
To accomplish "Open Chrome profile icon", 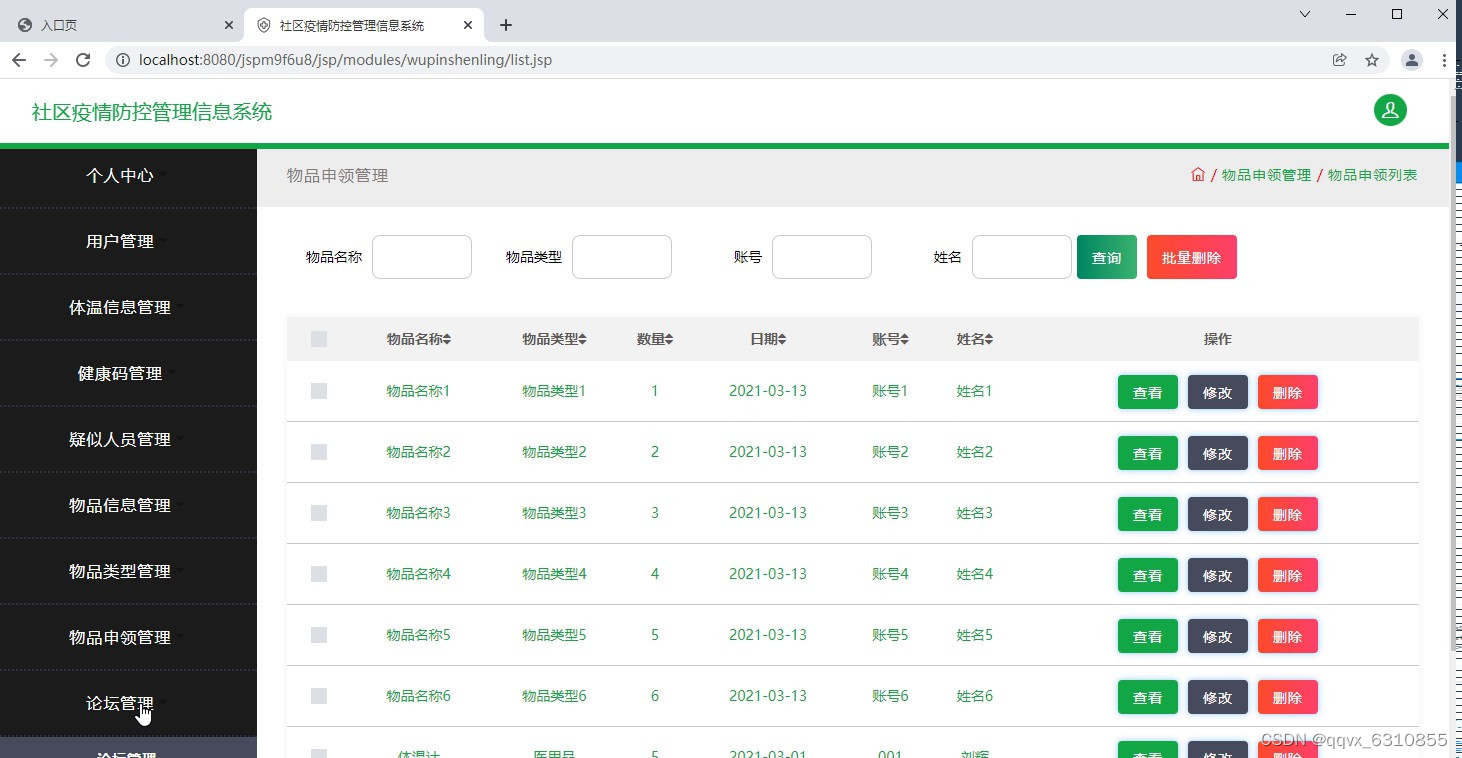I will pos(1411,60).
